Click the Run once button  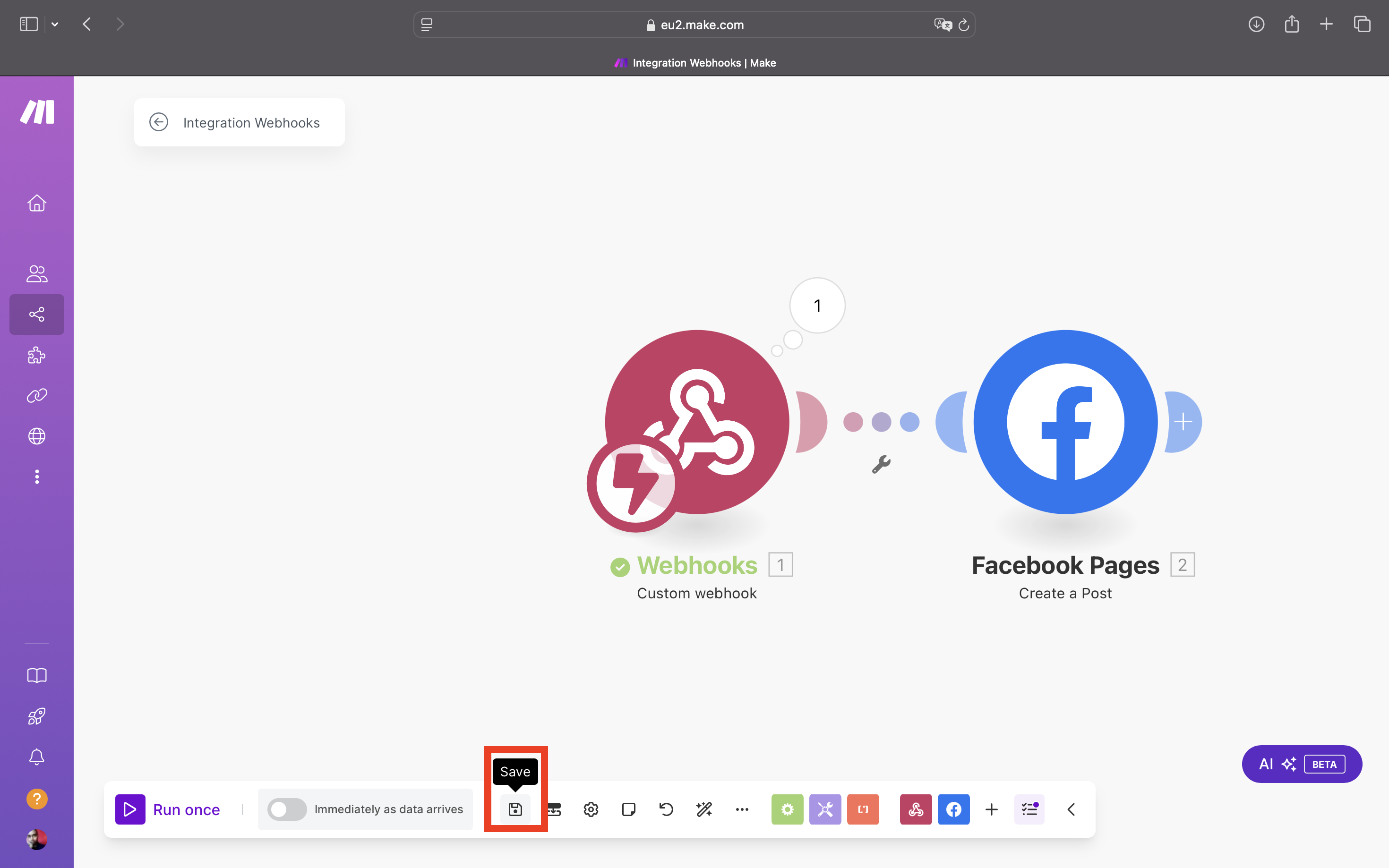pyautogui.click(x=168, y=809)
